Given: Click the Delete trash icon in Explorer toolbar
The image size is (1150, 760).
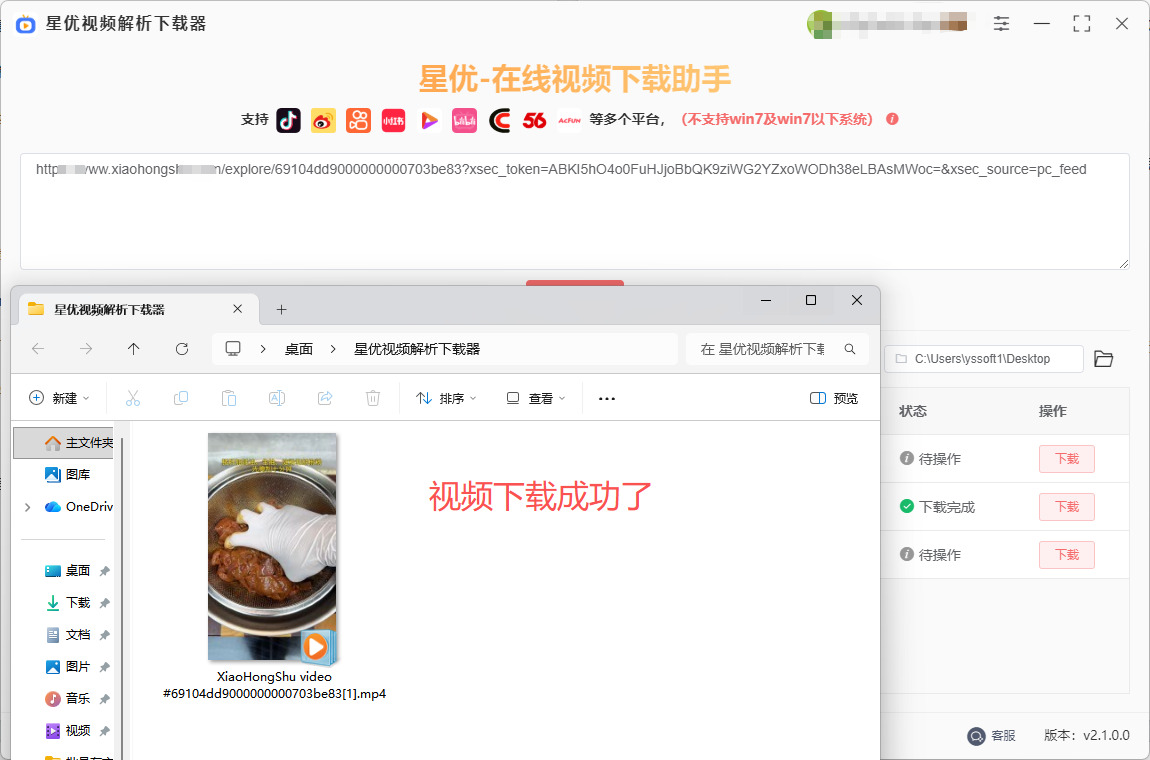Looking at the screenshot, I should coord(373,398).
